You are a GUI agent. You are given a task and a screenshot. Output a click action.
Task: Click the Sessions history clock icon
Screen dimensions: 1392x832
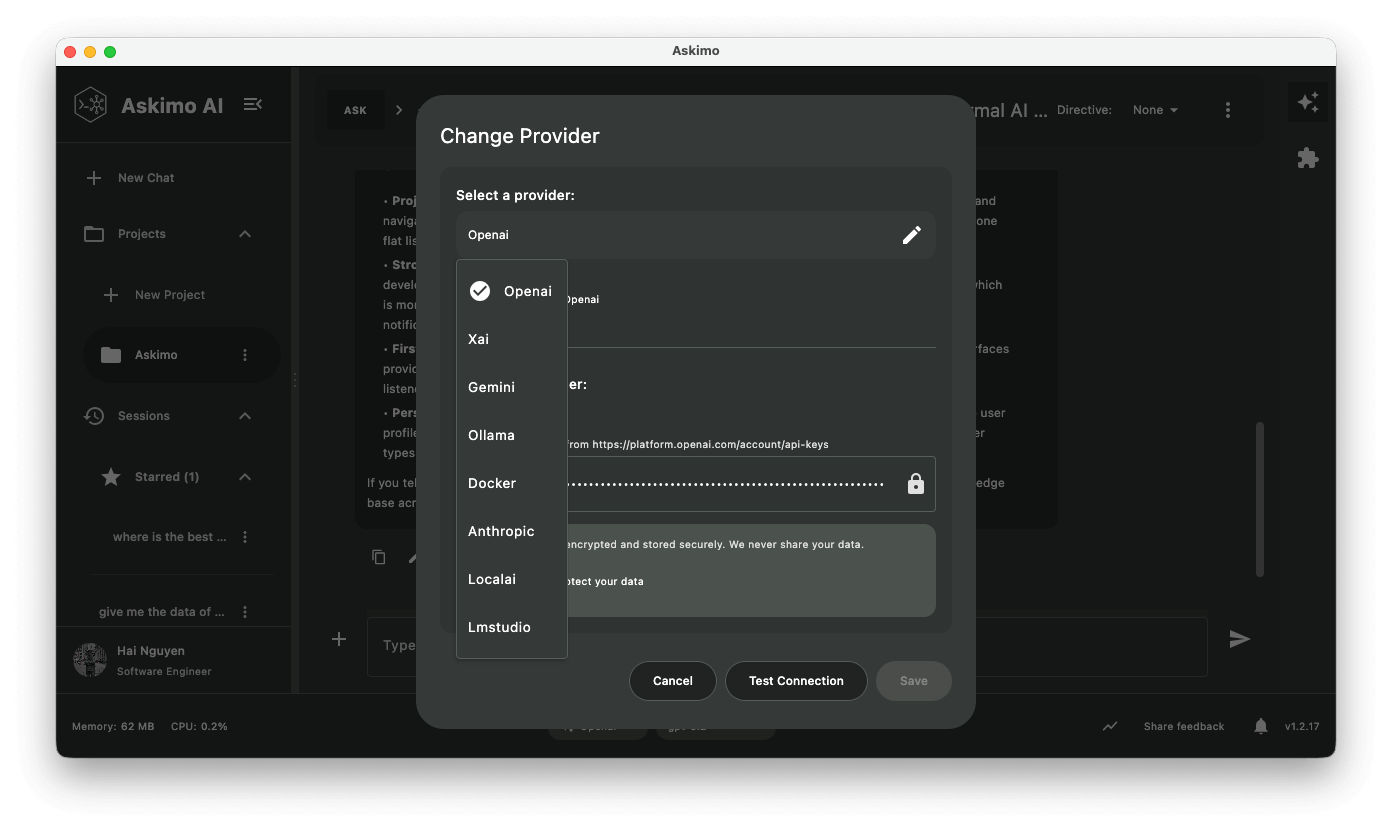pyautogui.click(x=94, y=416)
